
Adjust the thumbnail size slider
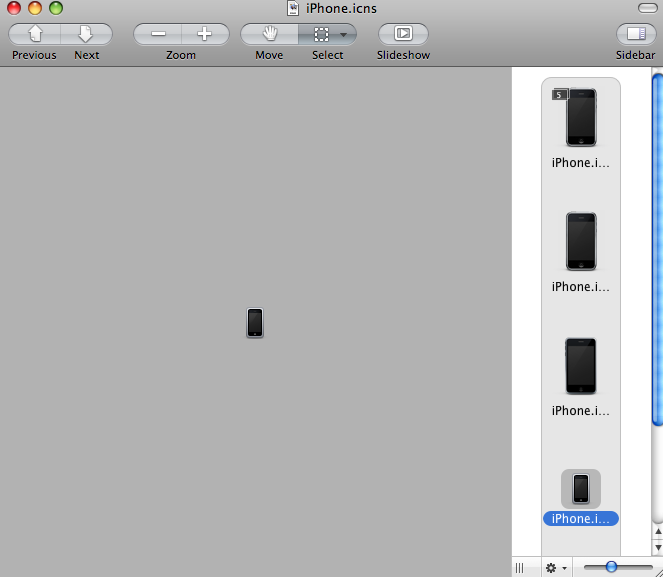tap(611, 566)
